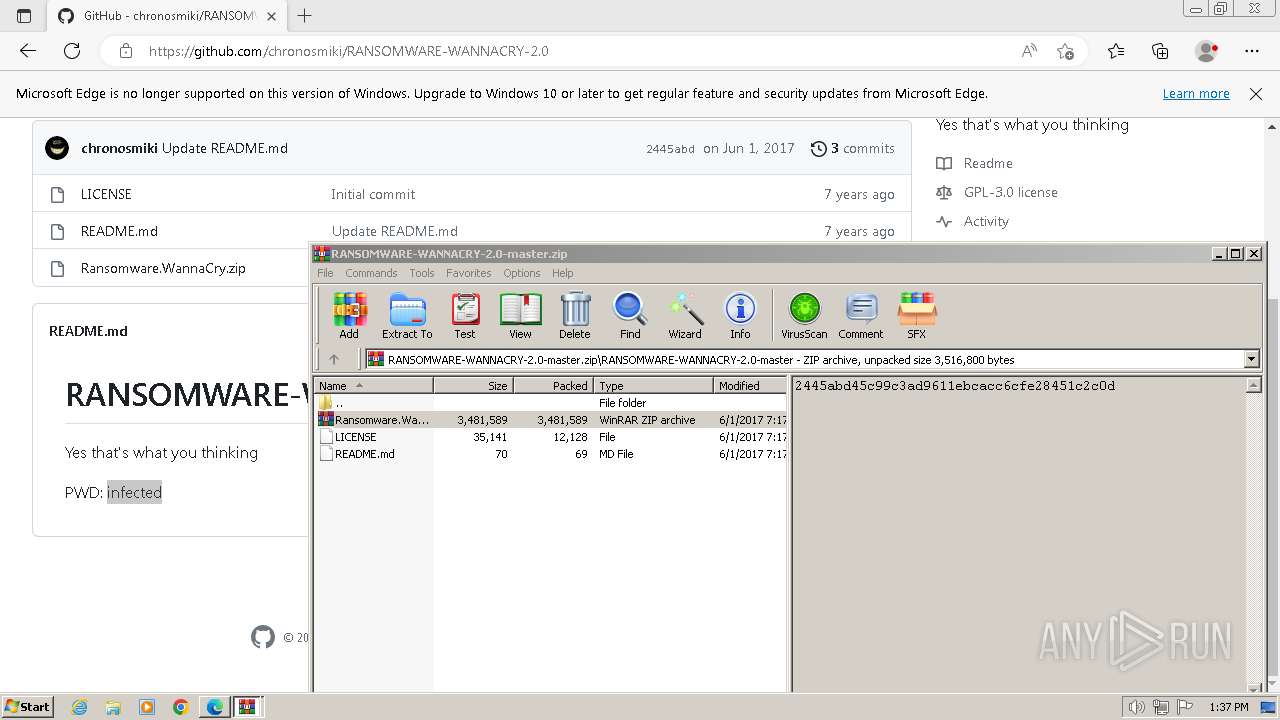Click the Learn more link

(x=1196, y=94)
